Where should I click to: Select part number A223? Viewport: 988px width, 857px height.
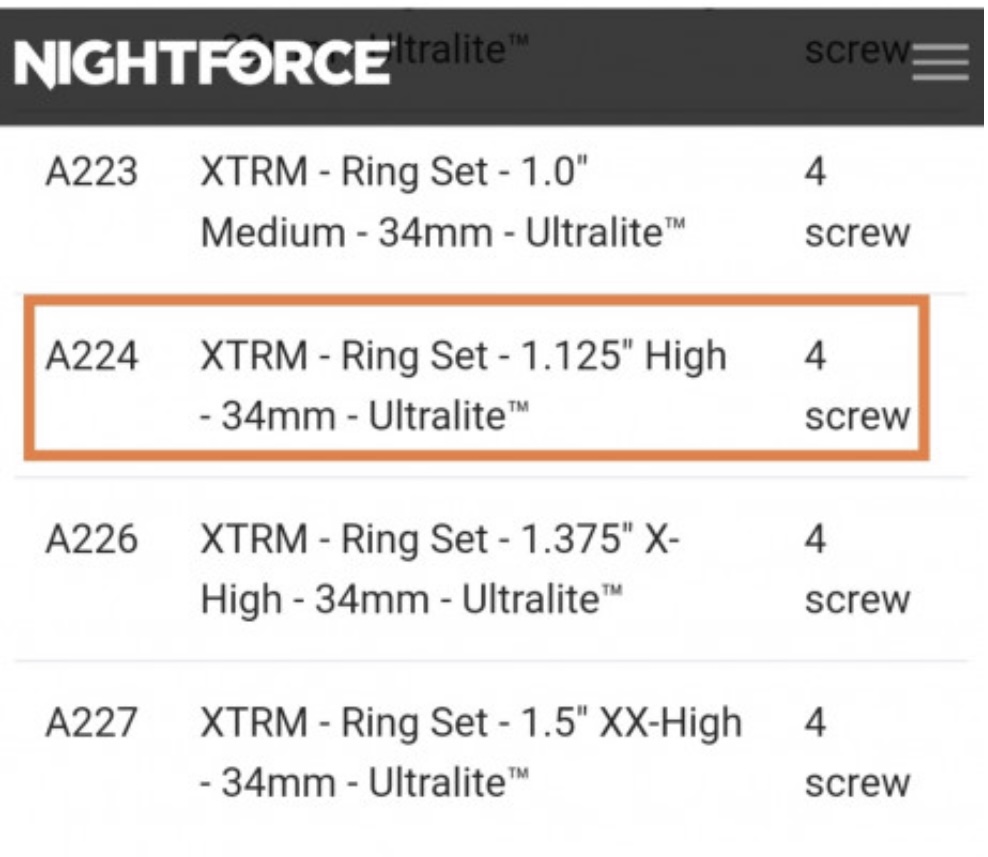pyautogui.click(x=91, y=173)
